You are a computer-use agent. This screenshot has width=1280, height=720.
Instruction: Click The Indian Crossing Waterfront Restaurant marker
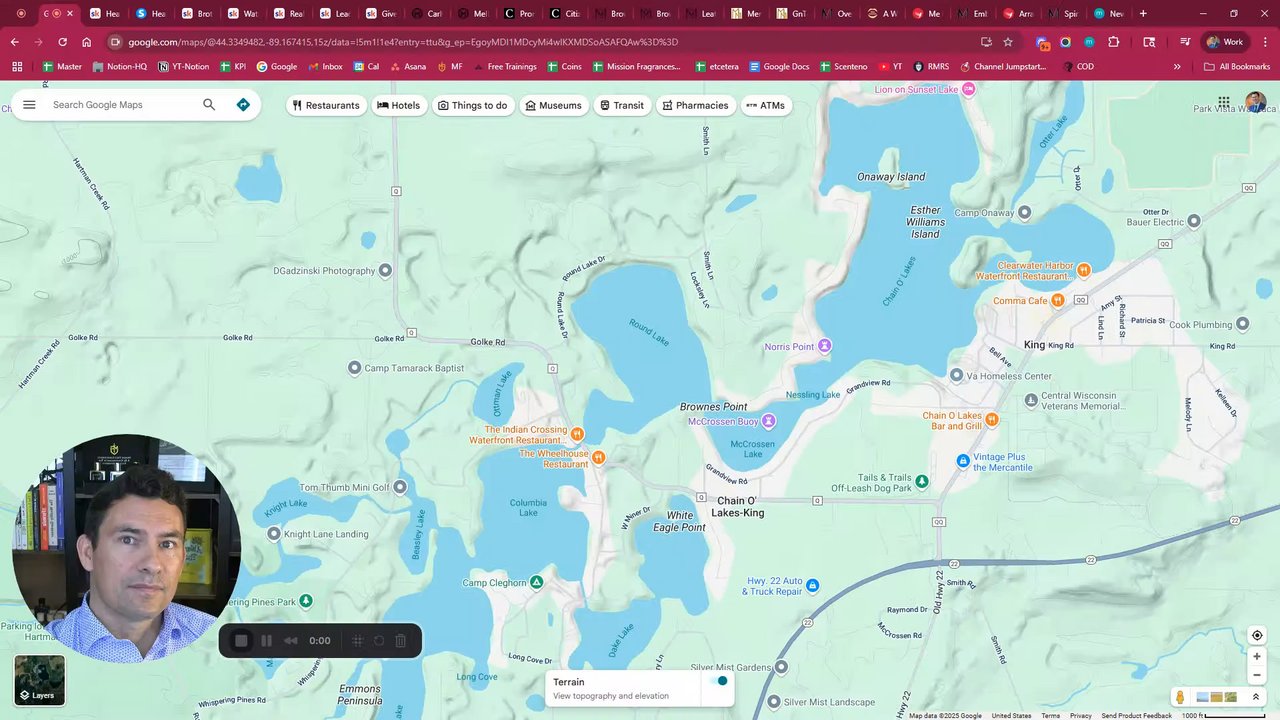(x=577, y=434)
